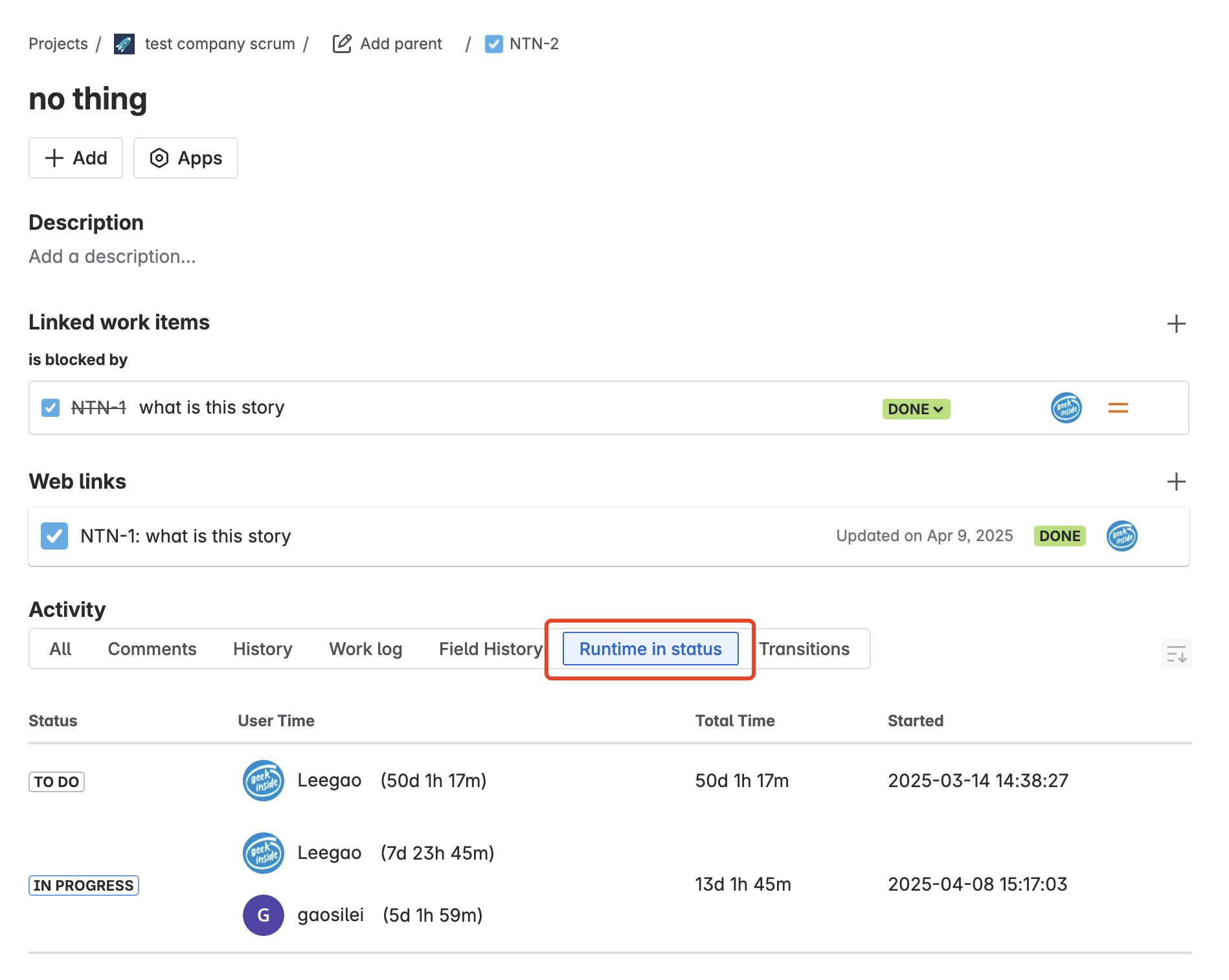1229x980 pixels.
Task: Open the Apps menu via its hexagon icon
Action: (159, 158)
